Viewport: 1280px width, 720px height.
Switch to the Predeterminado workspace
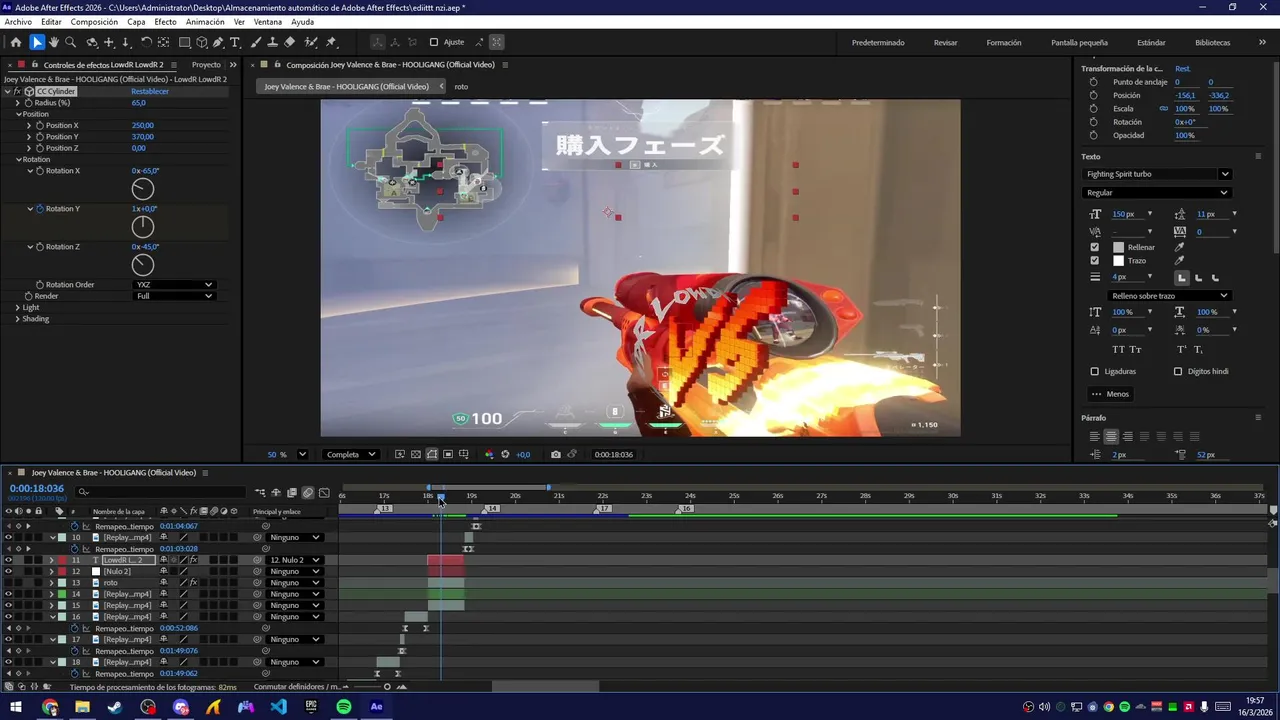click(x=878, y=43)
